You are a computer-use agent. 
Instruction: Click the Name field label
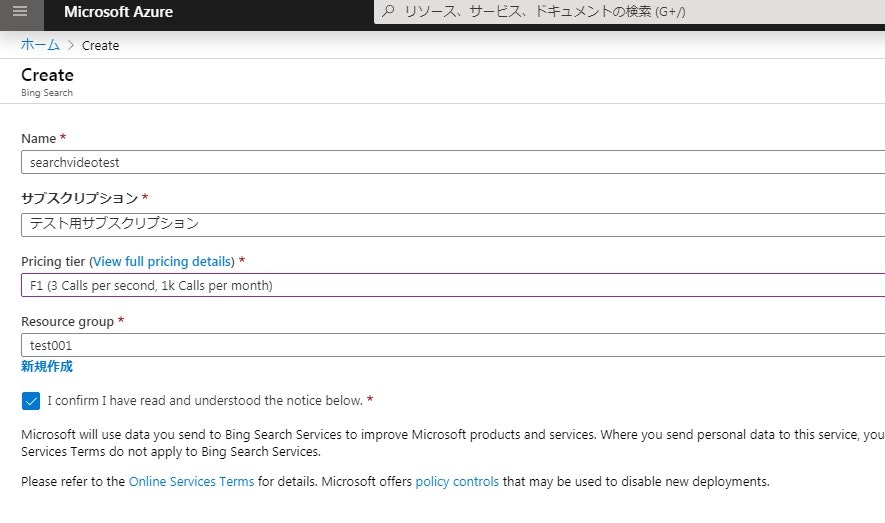[38, 139]
